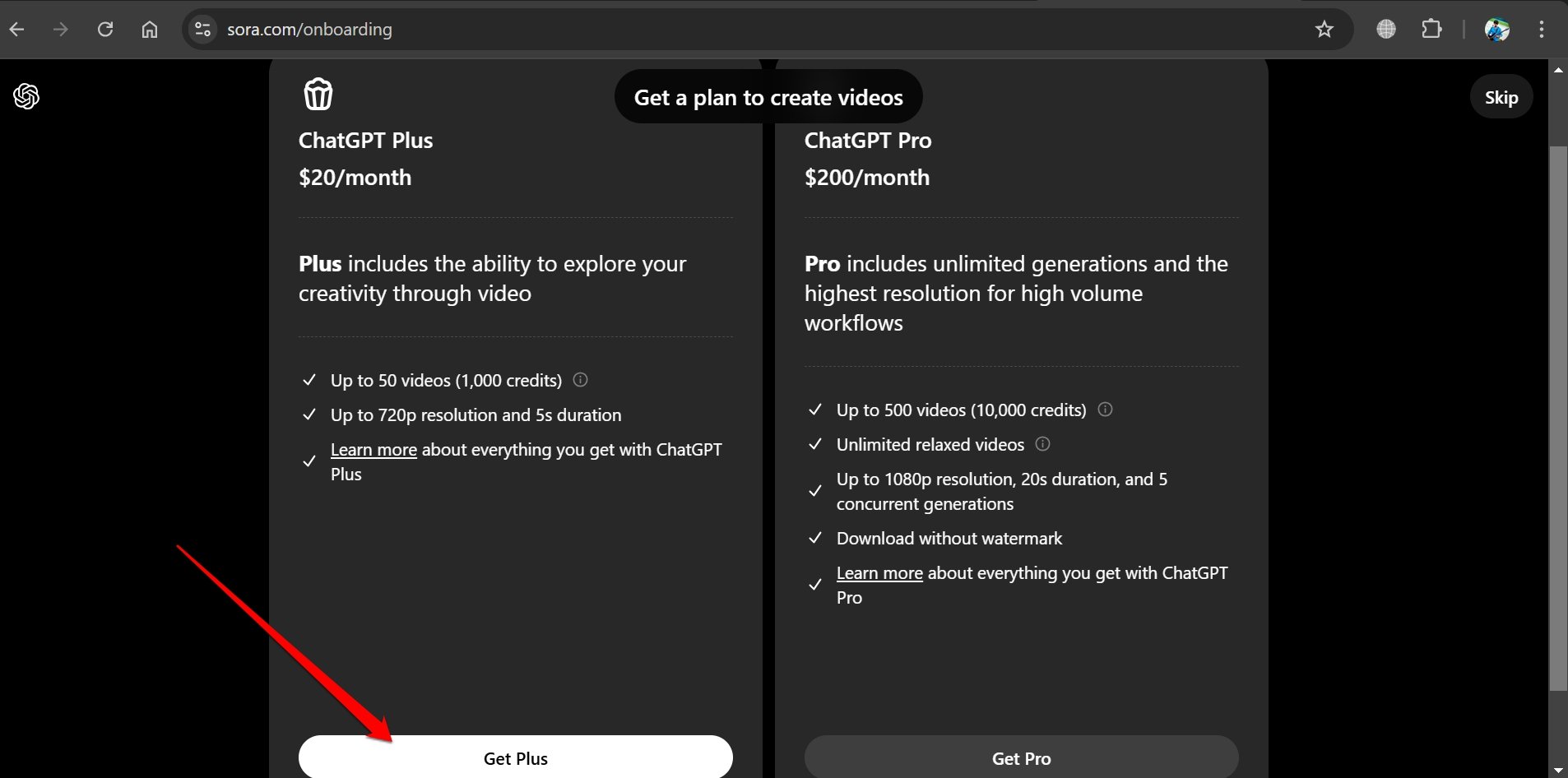Reload the page with refresh icon
The height and width of the screenshot is (778, 1568).
[x=105, y=30]
